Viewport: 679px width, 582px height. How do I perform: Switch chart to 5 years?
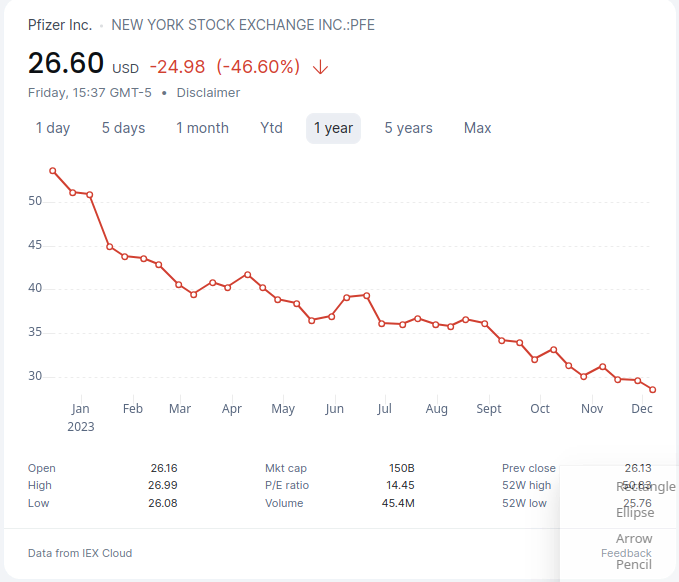(x=408, y=128)
